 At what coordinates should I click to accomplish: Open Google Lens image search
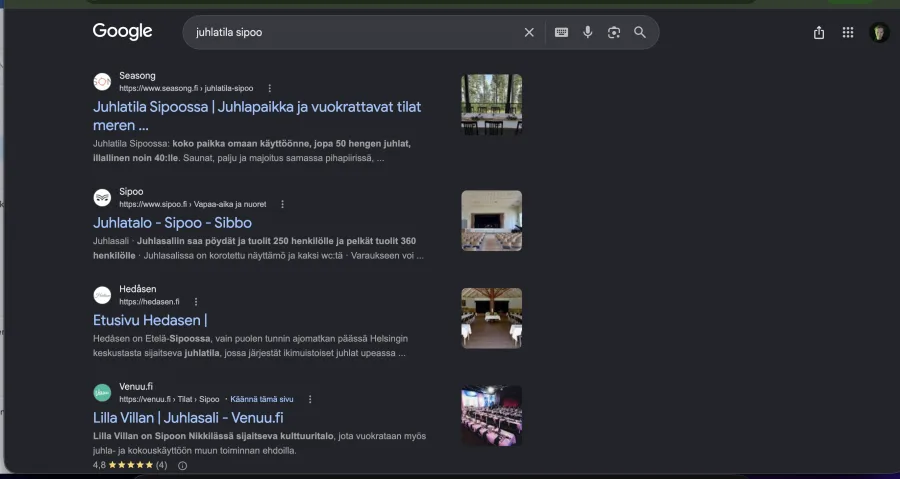614,33
